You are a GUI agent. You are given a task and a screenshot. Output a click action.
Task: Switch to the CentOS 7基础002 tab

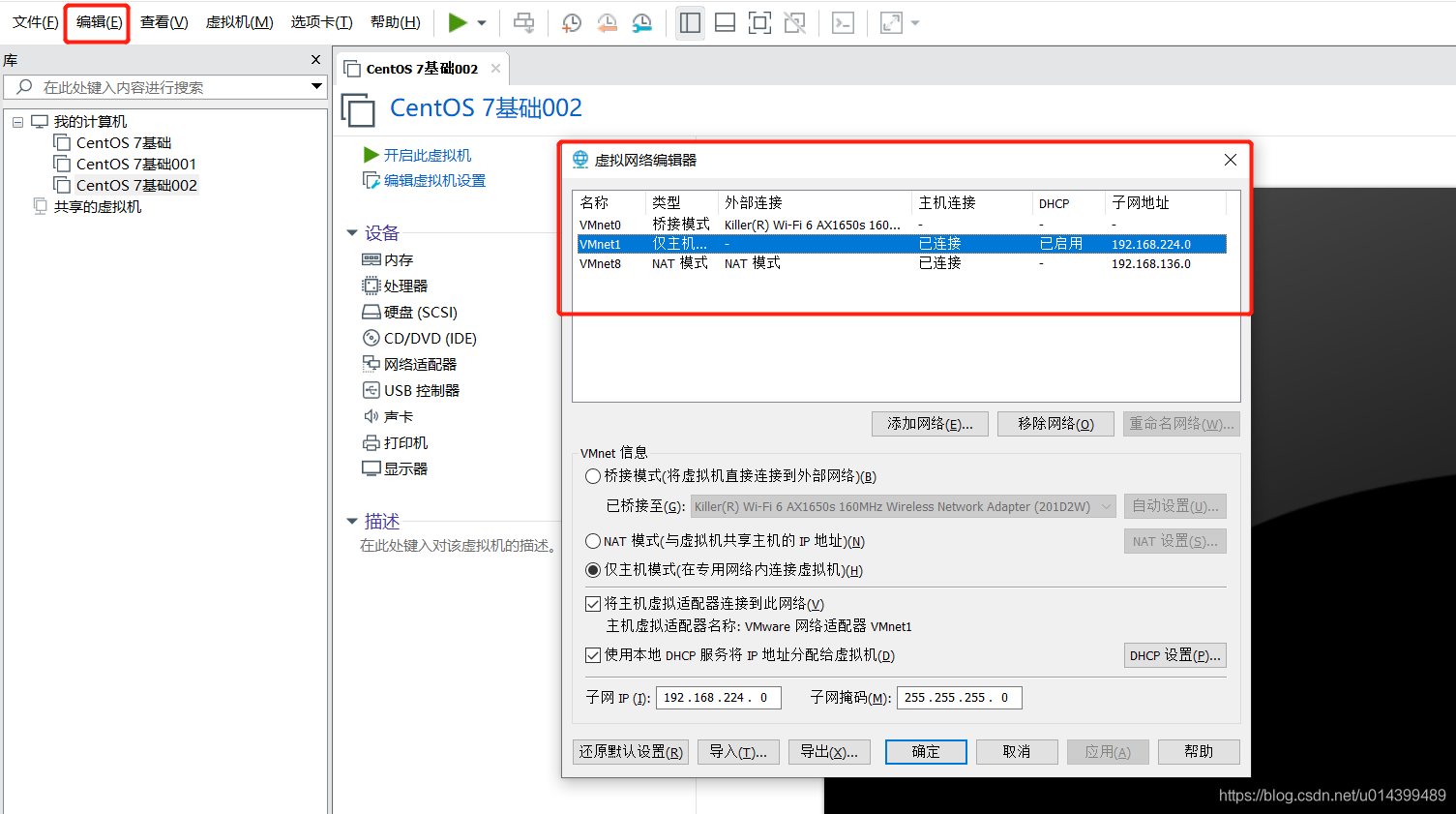pos(416,68)
